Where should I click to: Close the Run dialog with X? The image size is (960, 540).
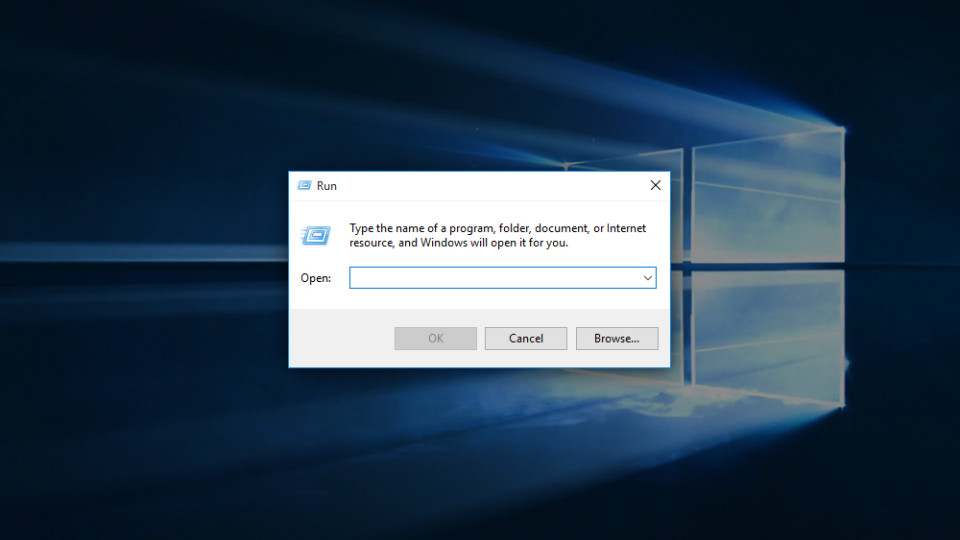click(655, 186)
